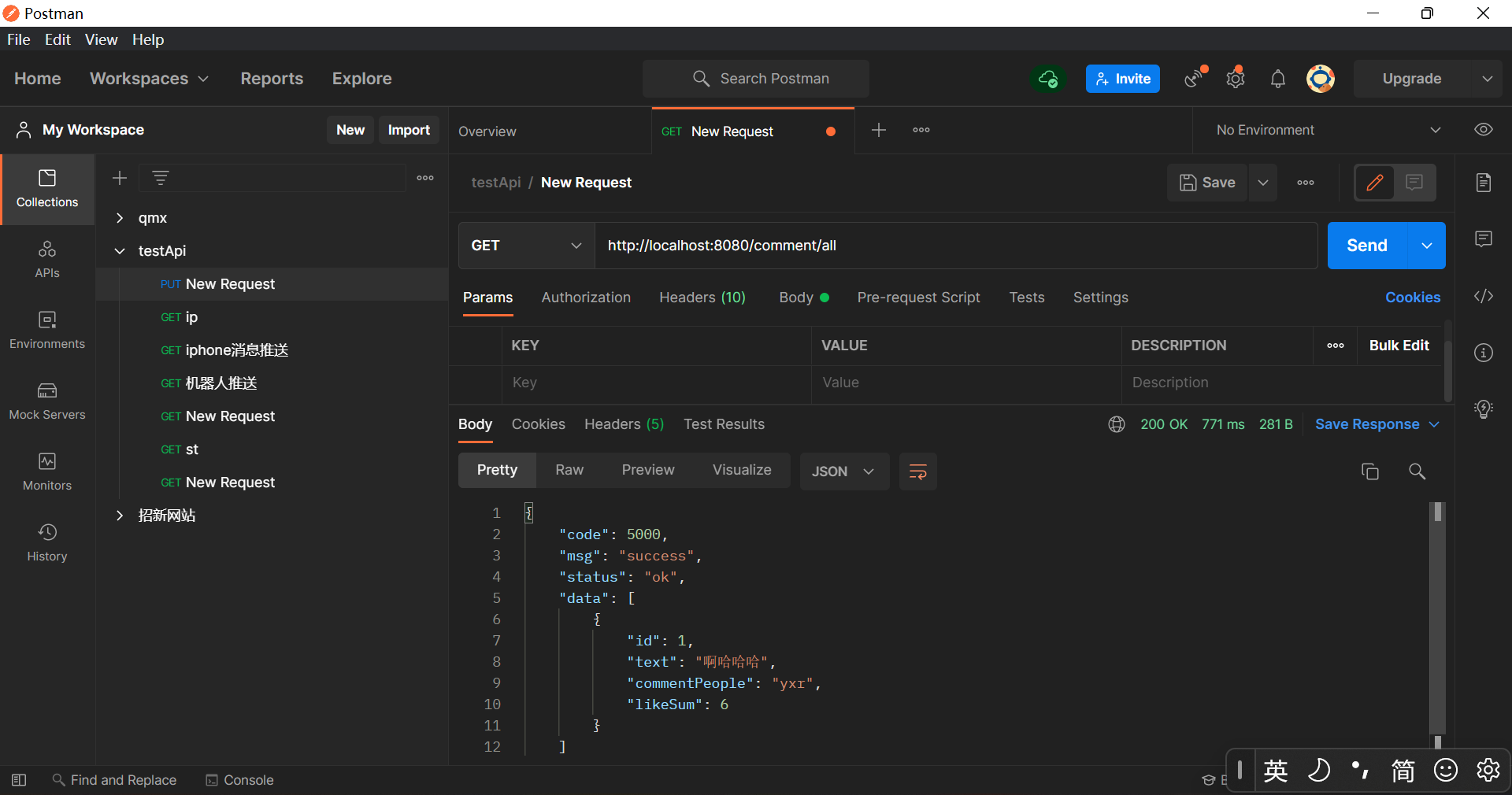This screenshot has width=1512, height=795.
Task: Open tab options ellipsis next to plus
Action: click(921, 130)
